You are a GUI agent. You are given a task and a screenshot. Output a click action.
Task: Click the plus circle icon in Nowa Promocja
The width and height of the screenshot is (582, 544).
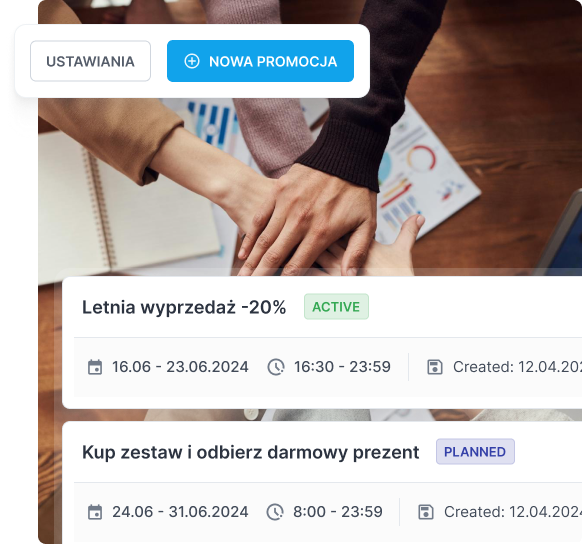192,61
